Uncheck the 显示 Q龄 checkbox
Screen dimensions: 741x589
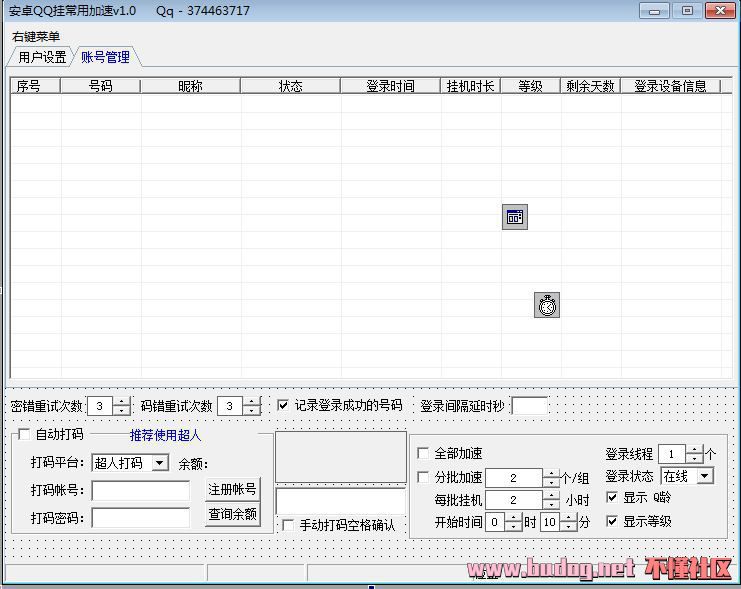click(612, 497)
